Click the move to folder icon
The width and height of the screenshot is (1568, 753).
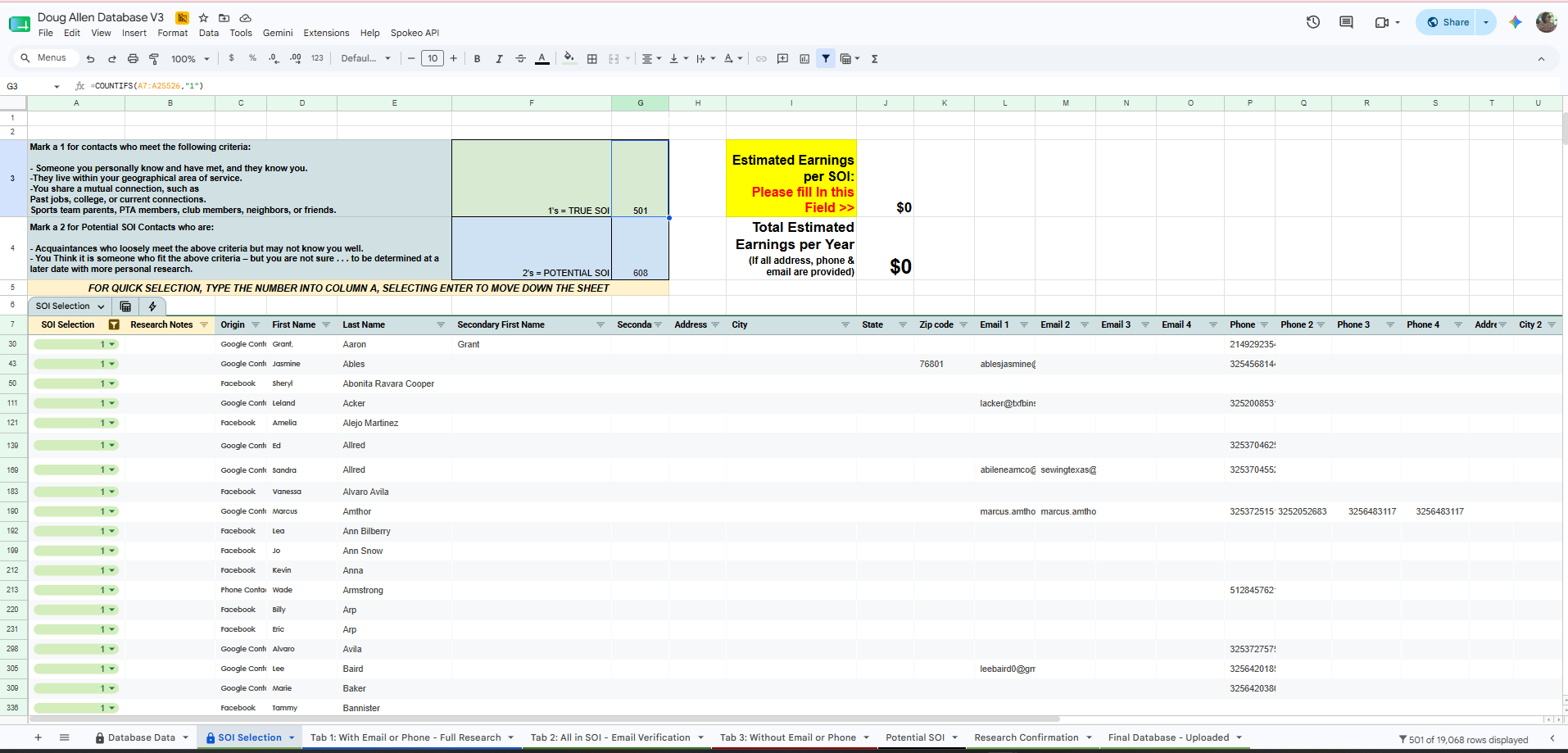pos(224,18)
